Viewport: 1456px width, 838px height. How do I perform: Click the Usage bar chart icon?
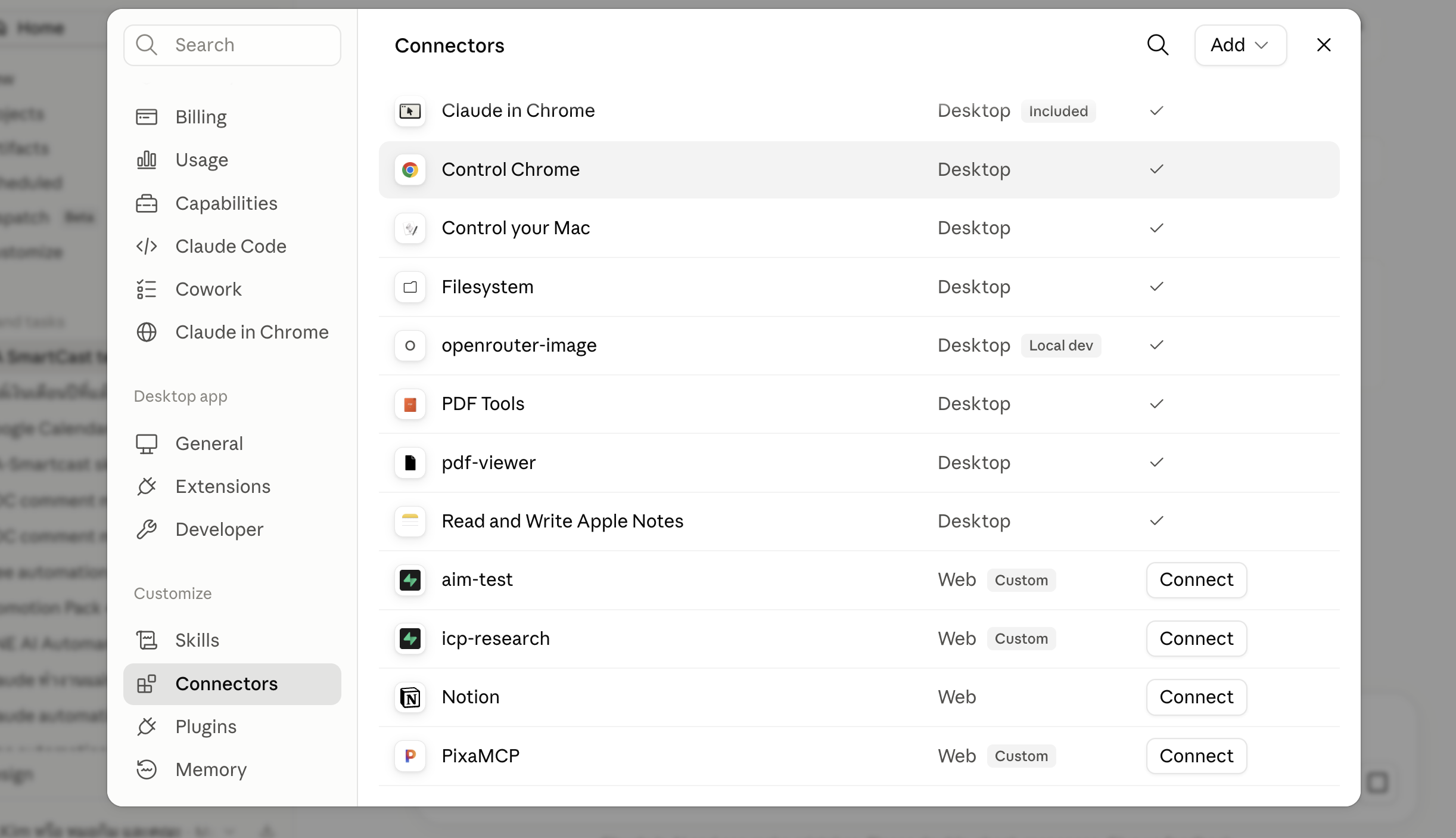point(147,160)
